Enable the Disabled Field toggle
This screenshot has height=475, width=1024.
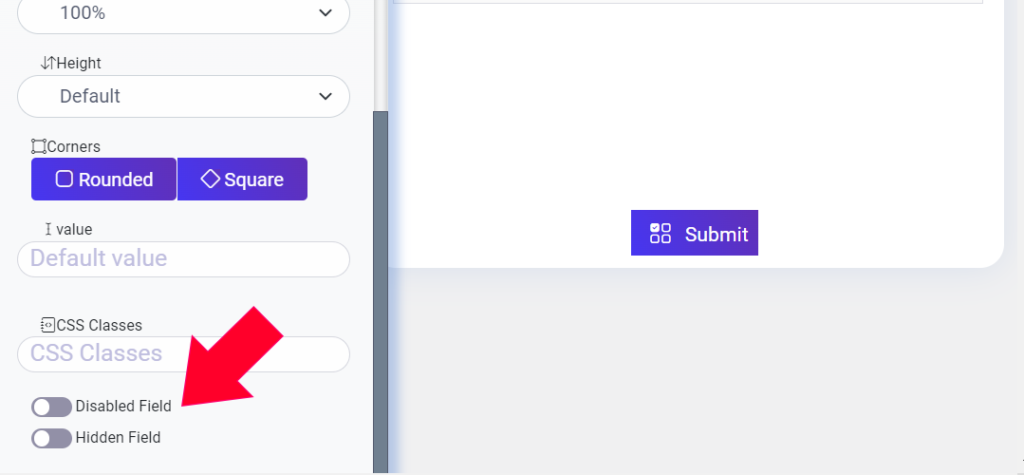52,407
